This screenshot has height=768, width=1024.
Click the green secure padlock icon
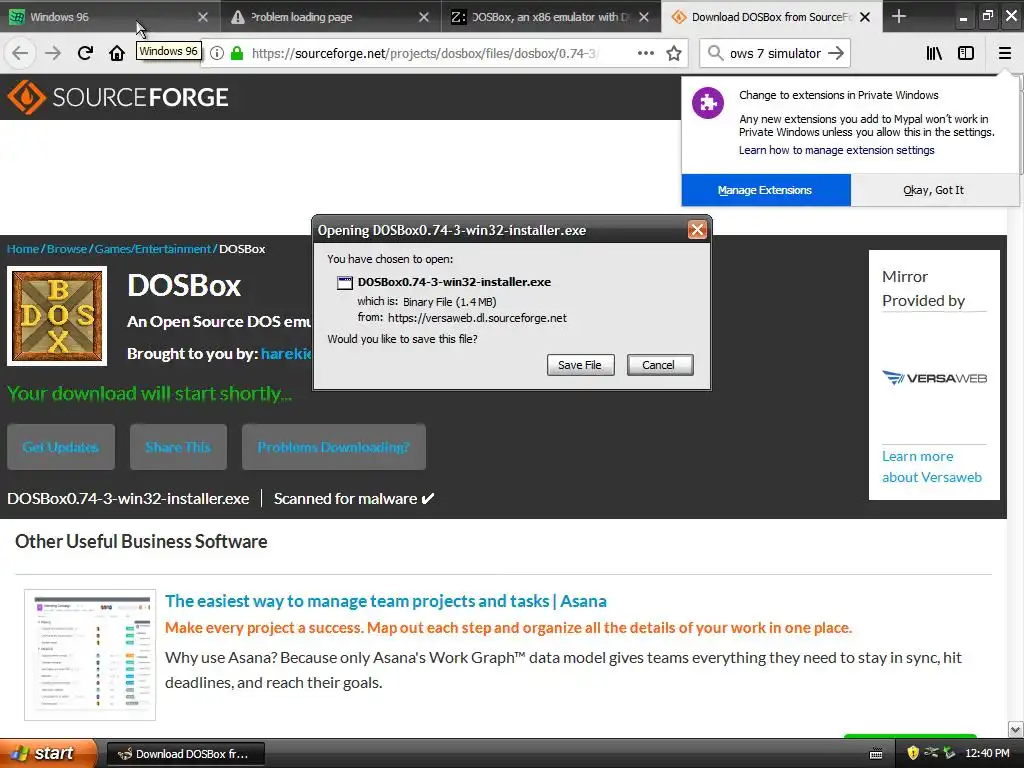click(x=237, y=54)
